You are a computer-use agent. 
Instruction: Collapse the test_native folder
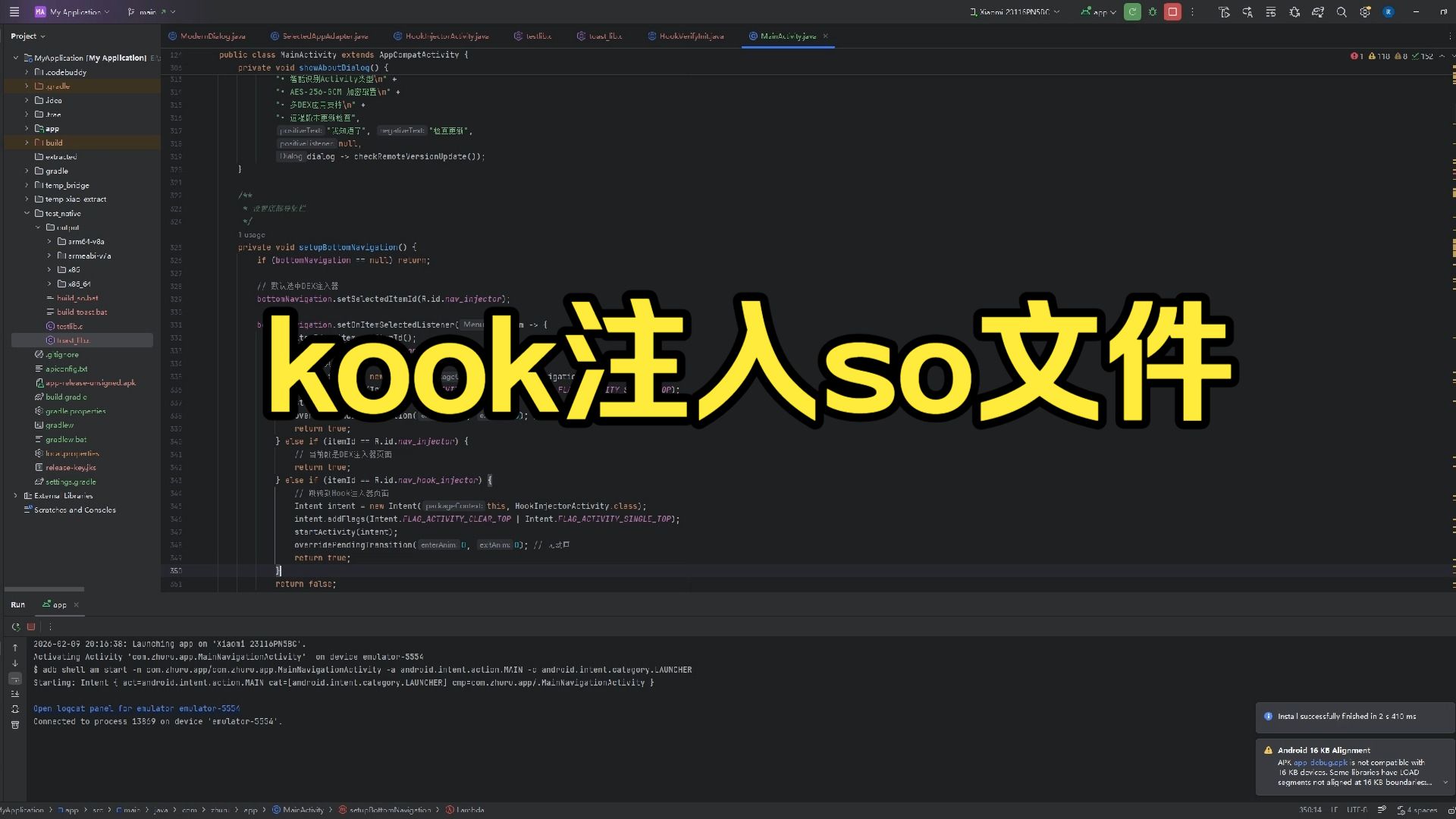click(27, 214)
